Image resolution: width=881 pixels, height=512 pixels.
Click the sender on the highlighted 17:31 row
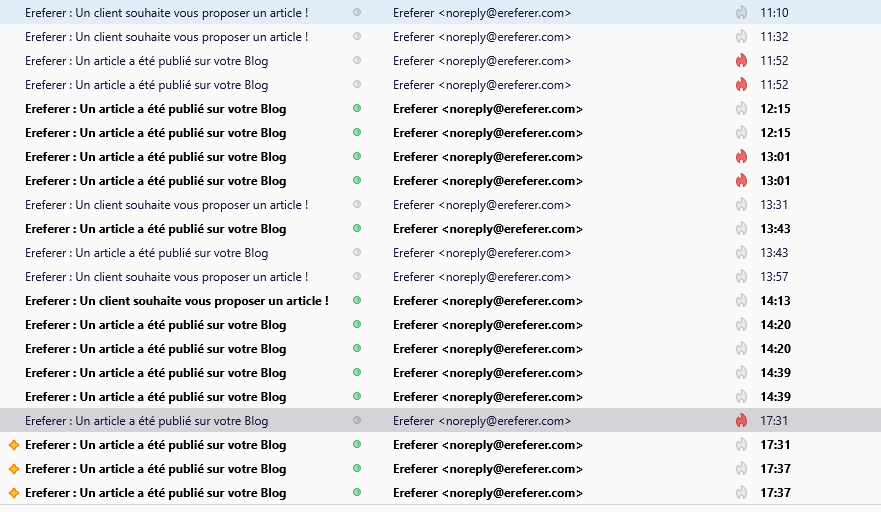[x=482, y=421]
